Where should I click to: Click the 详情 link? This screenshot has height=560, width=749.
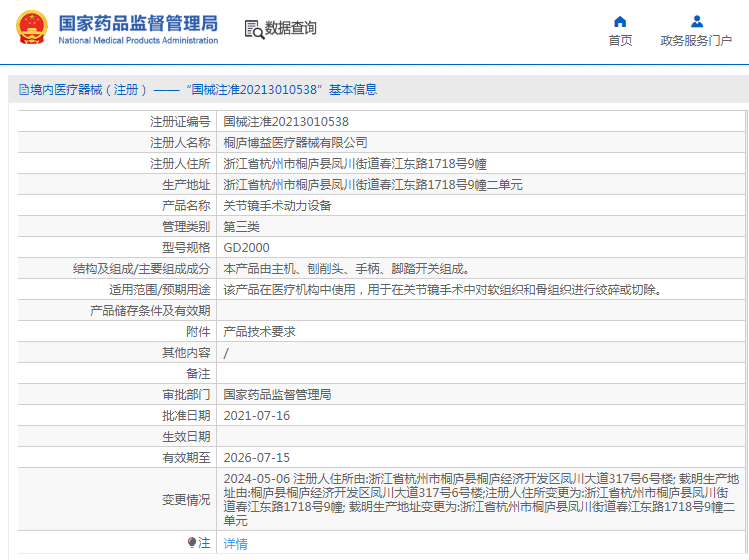(x=235, y=543)
